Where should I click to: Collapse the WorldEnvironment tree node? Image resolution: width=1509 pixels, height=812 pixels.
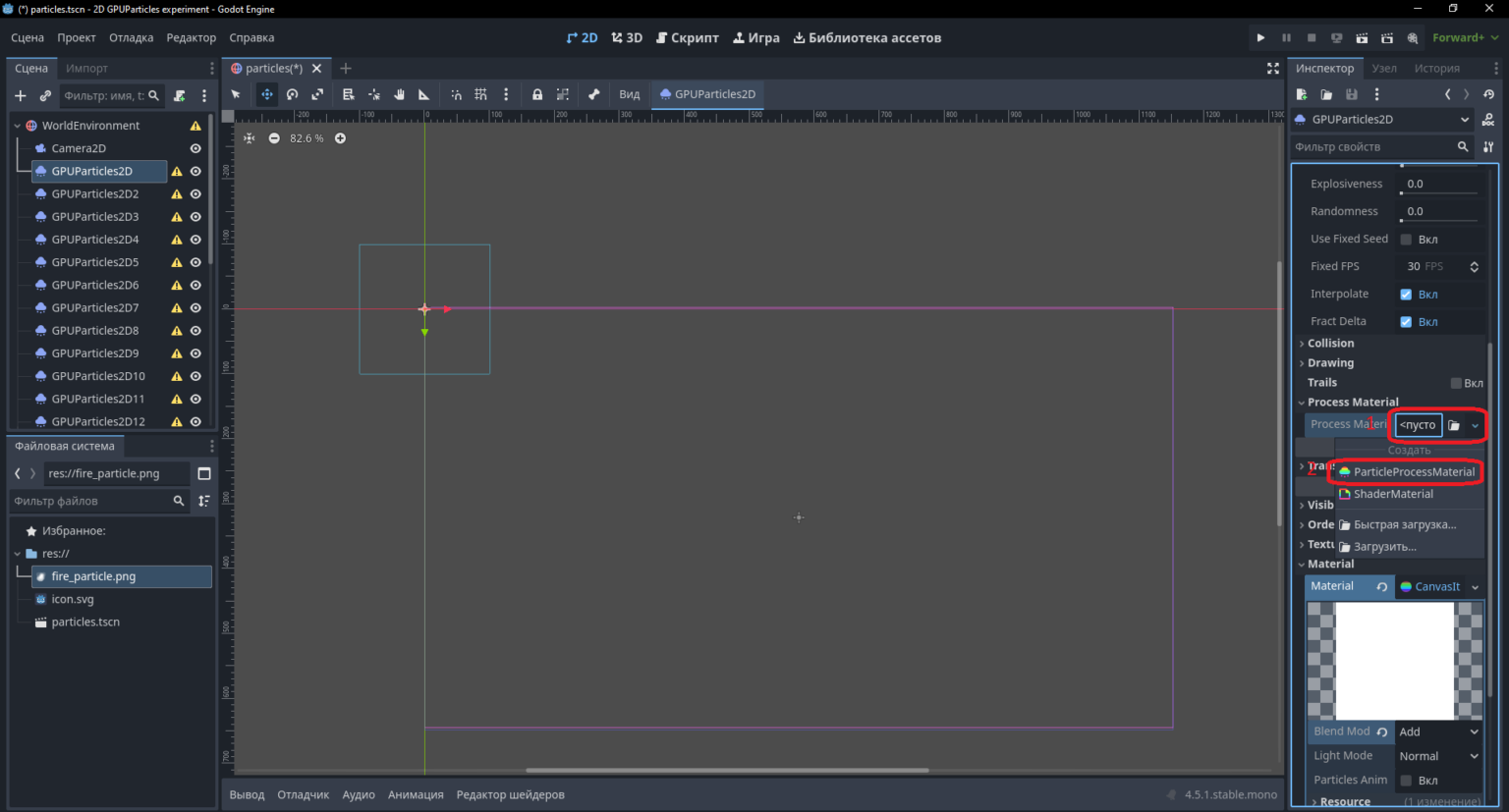pyautogui.click(x=17, y=126)
